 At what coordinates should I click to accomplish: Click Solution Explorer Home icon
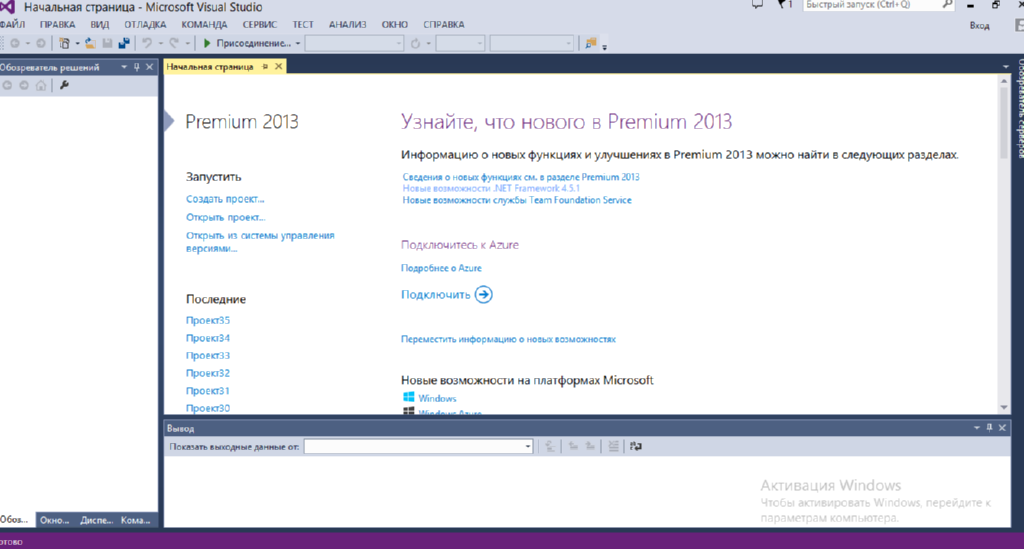tap(41, 86)
